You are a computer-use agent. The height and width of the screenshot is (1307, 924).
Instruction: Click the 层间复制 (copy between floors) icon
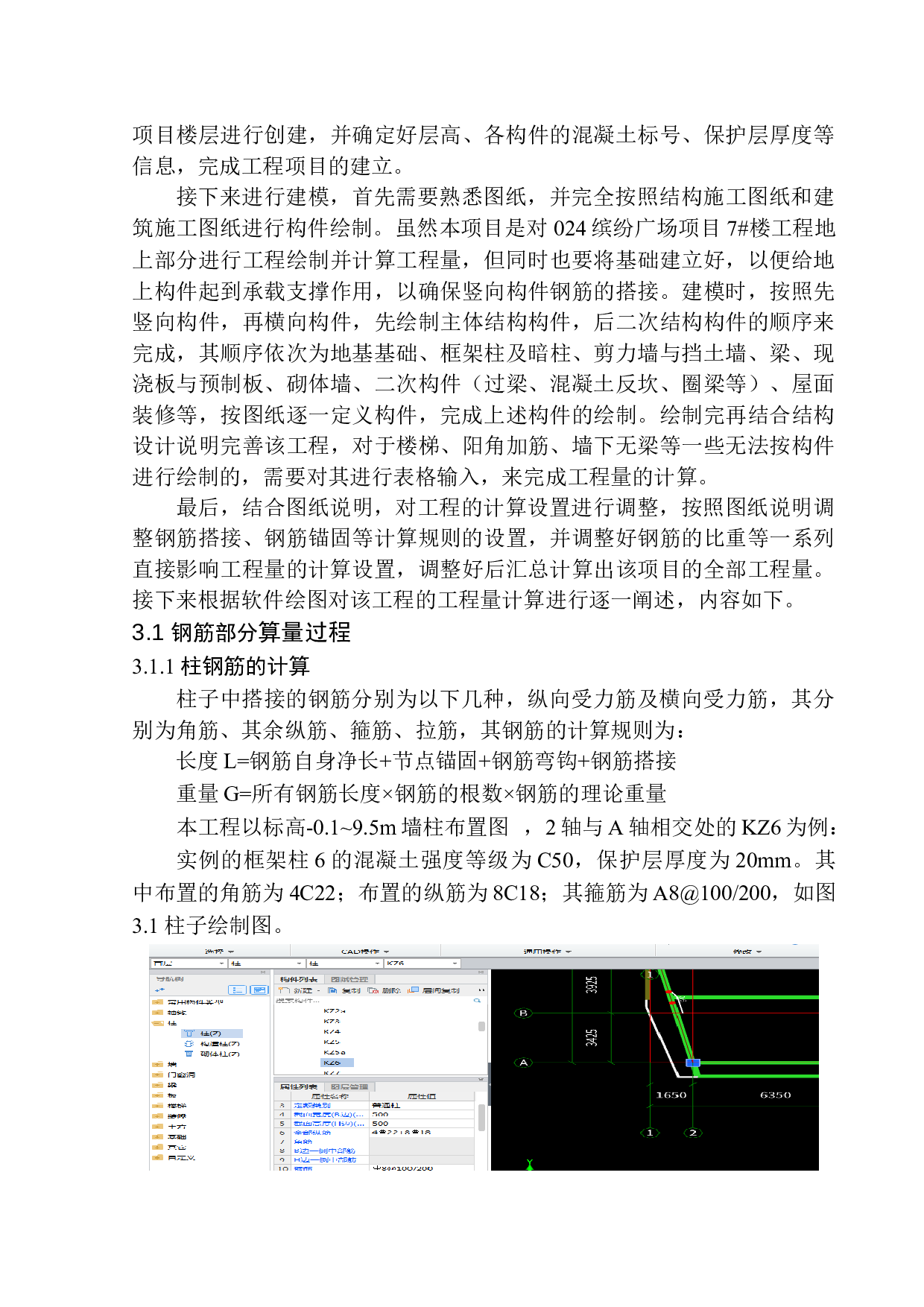pos(413,990)
